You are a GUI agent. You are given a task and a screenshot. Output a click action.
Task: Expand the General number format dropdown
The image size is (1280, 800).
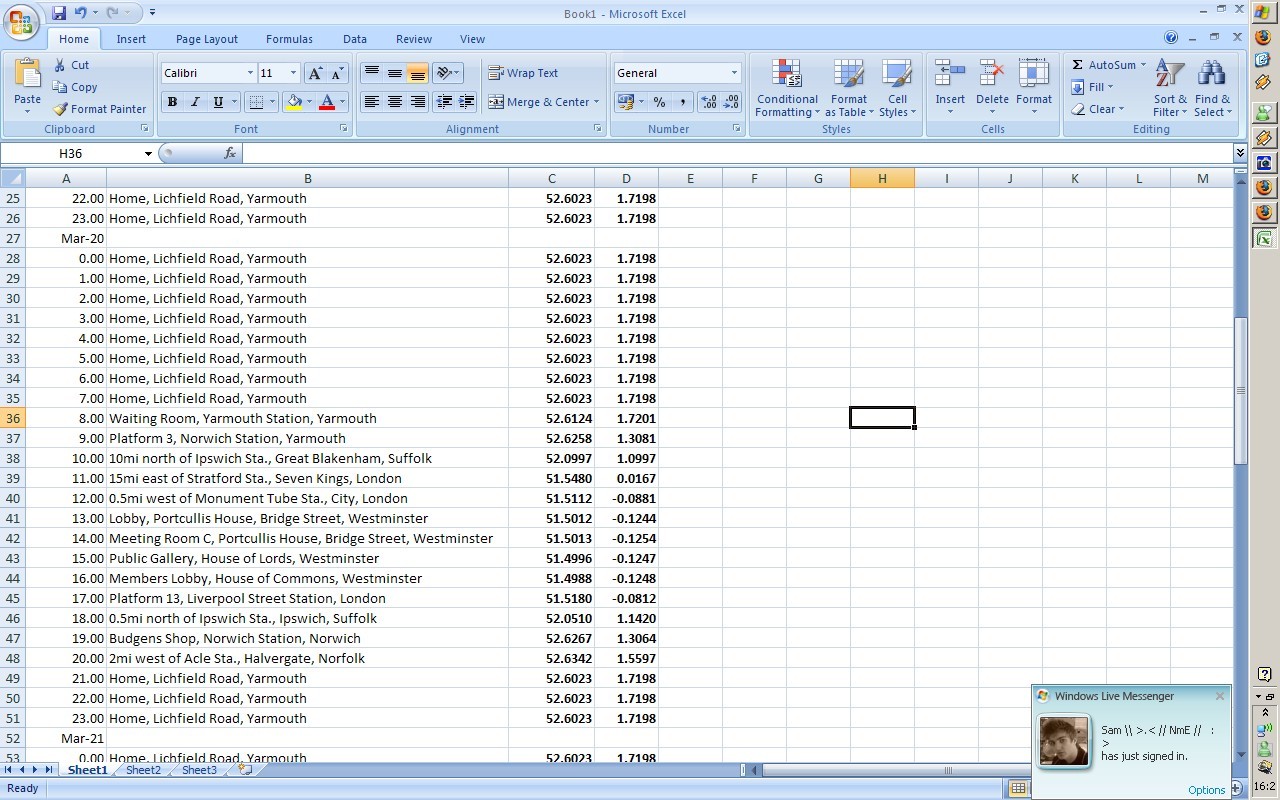coord(733,73)
